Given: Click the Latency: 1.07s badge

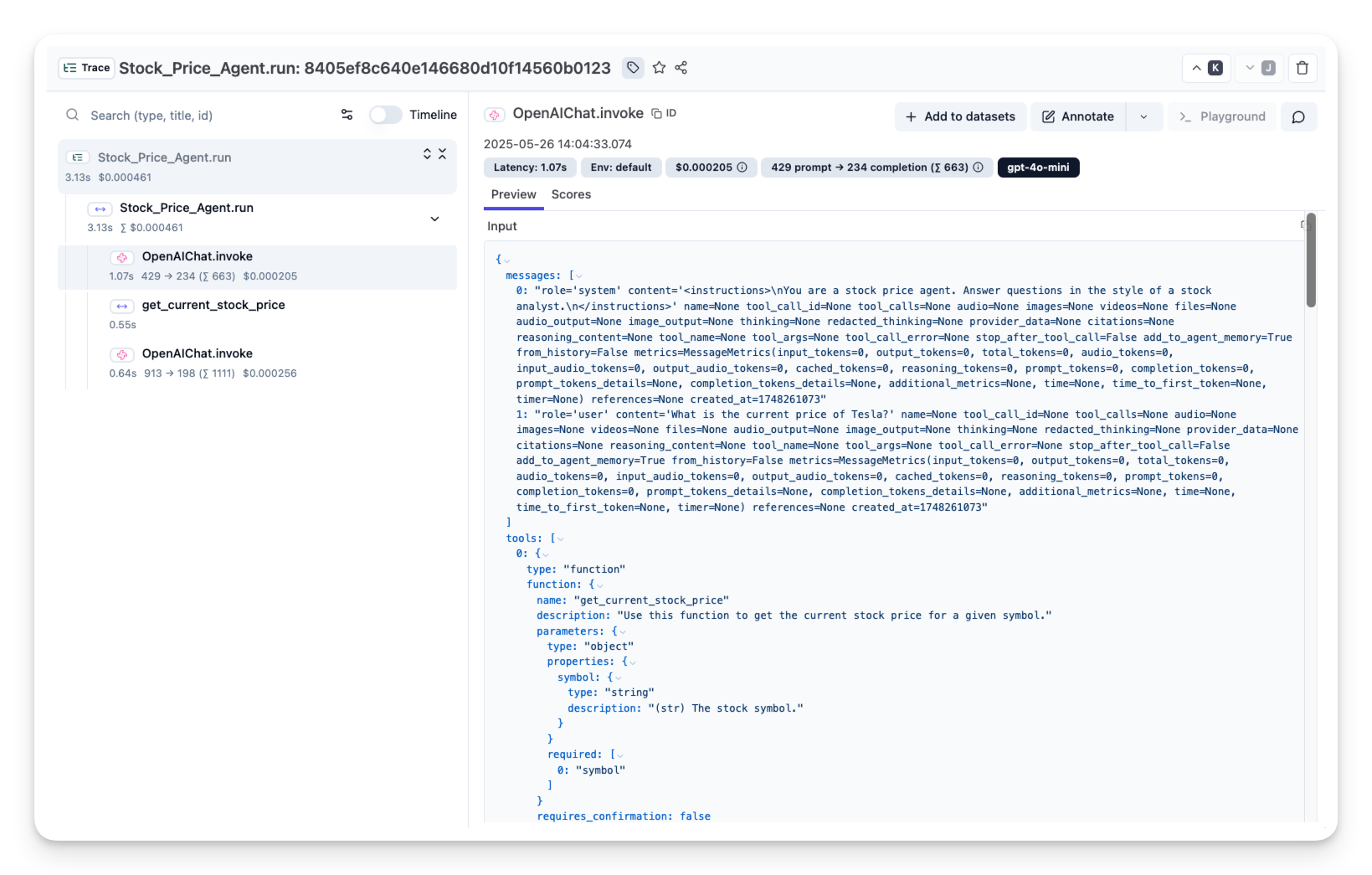Looking at the screenshot, I should (x=530, y=167).
